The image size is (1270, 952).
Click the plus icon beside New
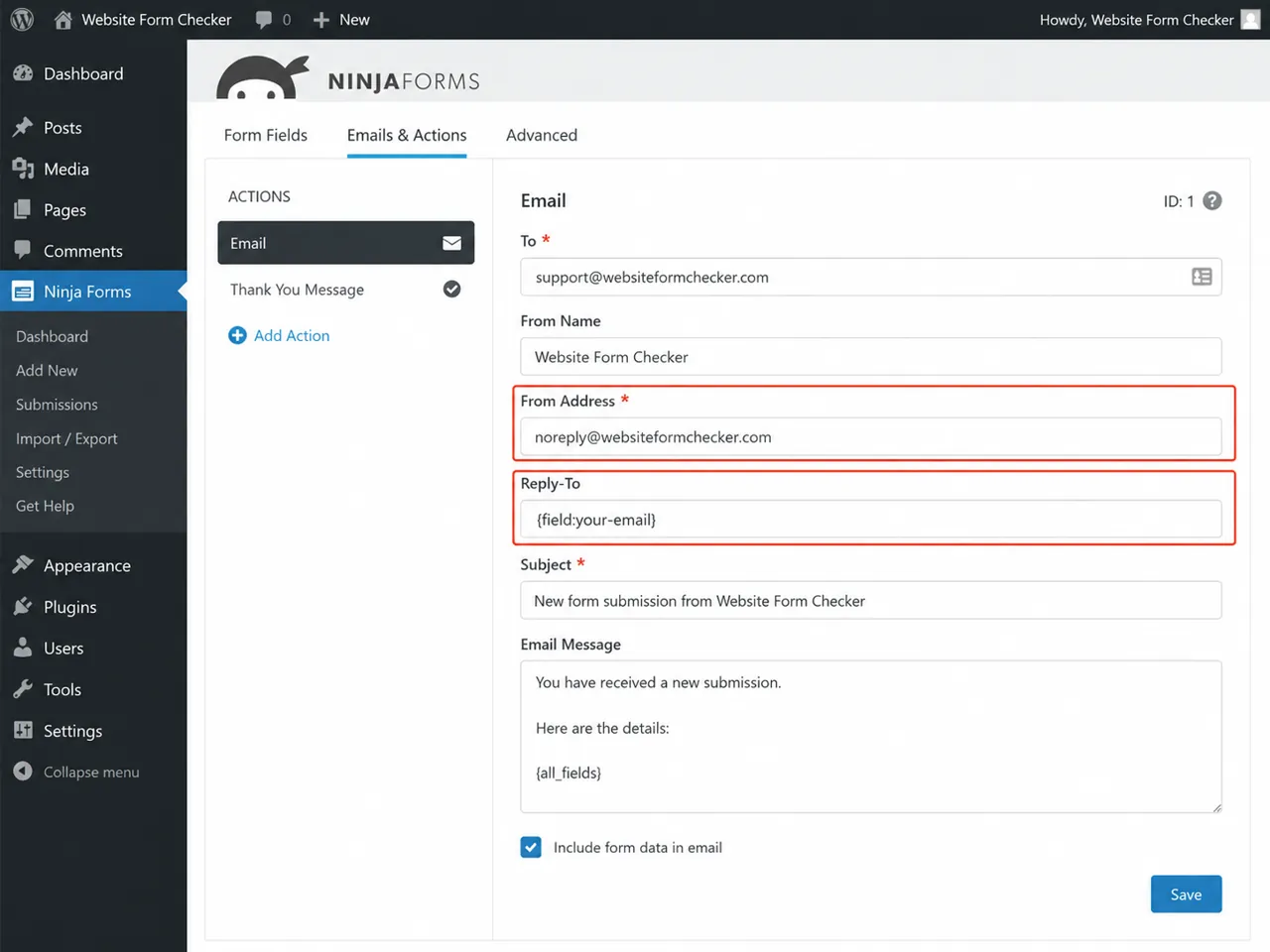point(320,20)
